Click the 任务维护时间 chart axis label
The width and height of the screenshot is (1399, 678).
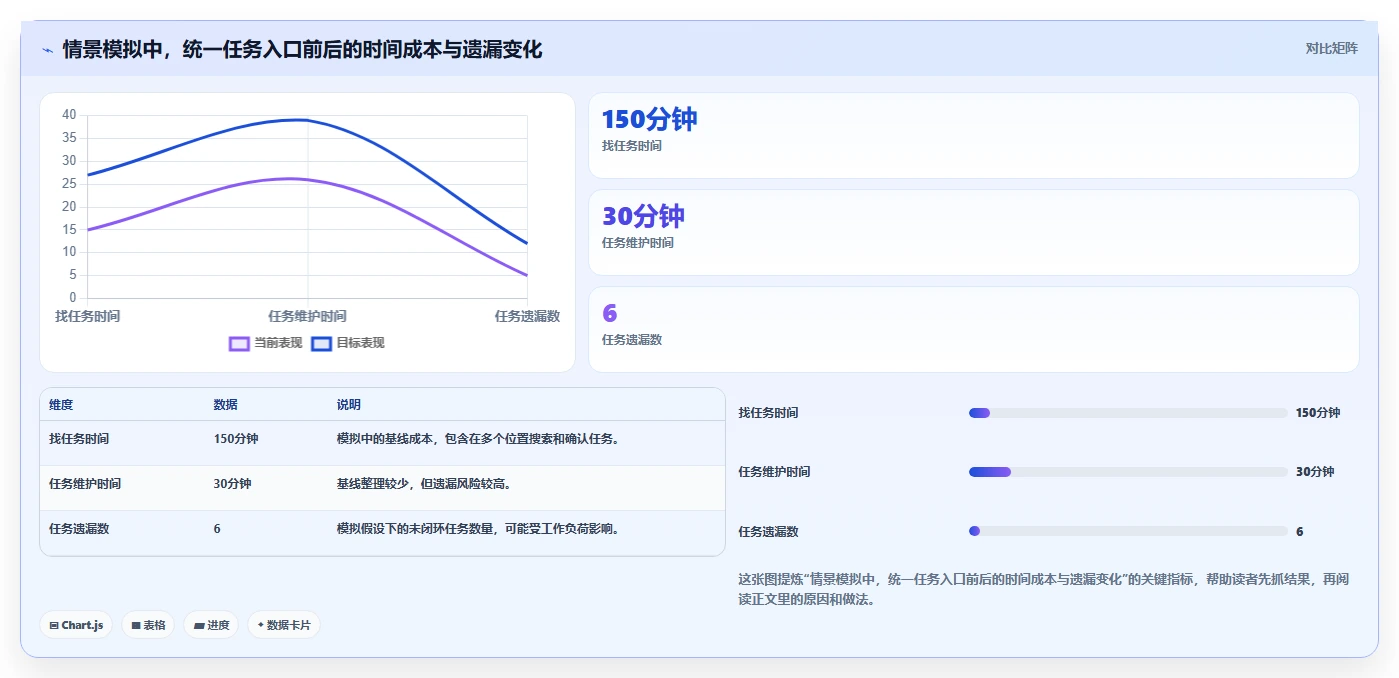[x=307, y=316]
